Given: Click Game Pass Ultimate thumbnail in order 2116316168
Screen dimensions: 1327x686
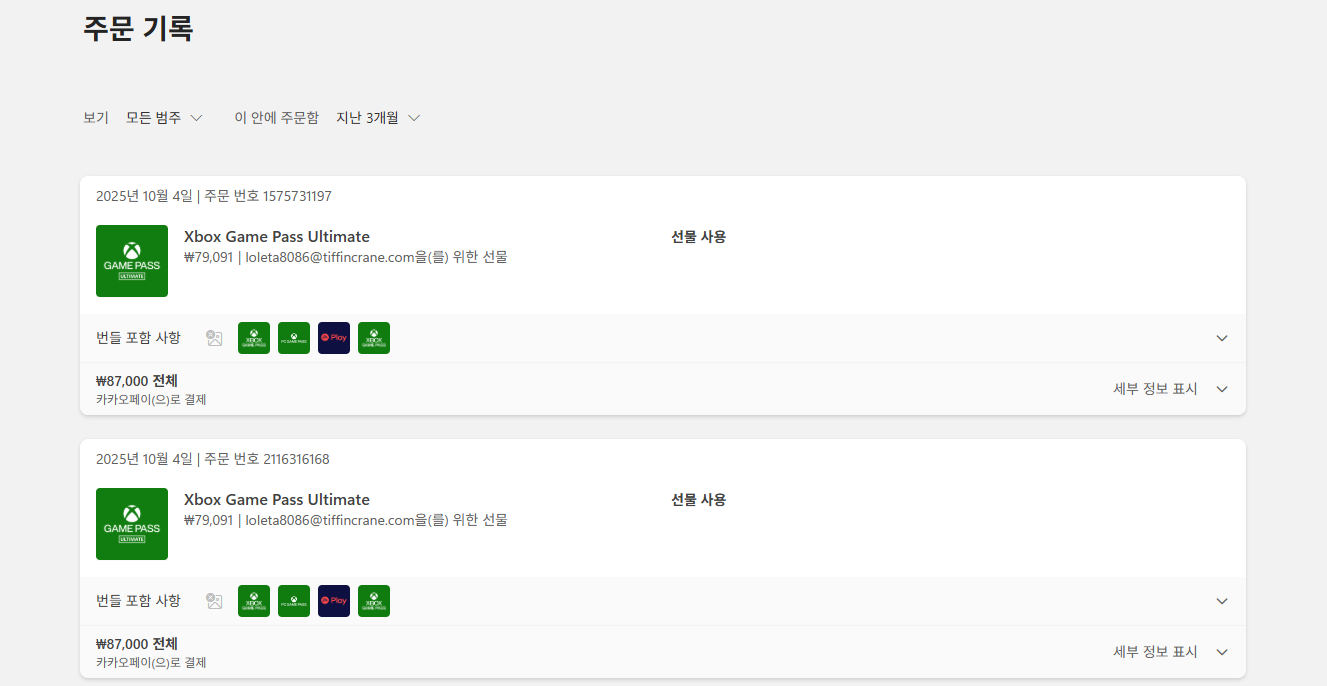Looking at the screenshot, I should (x=132, y=524).
